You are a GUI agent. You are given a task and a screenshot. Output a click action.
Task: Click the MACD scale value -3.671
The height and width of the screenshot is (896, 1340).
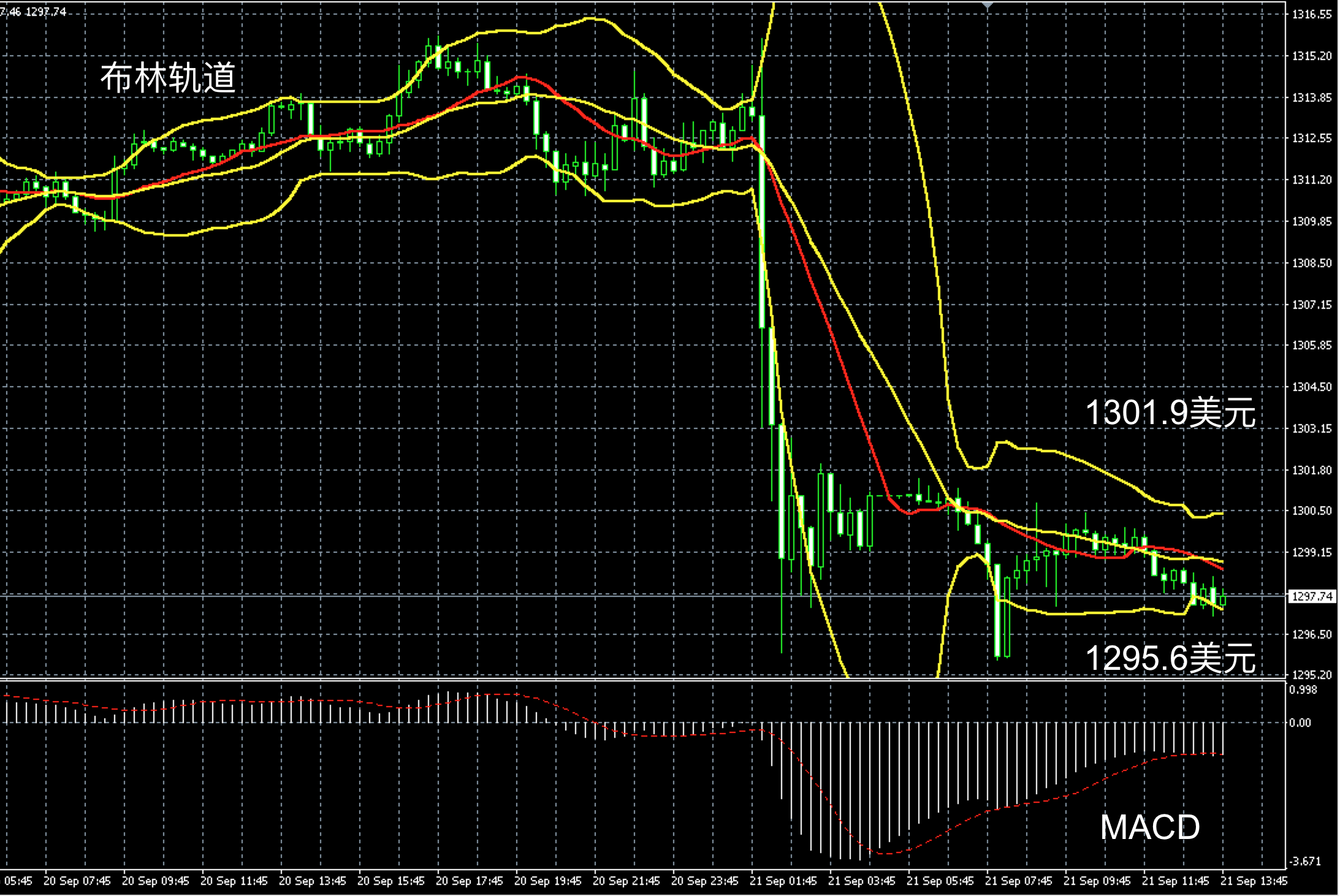(x=1304, y=861)
